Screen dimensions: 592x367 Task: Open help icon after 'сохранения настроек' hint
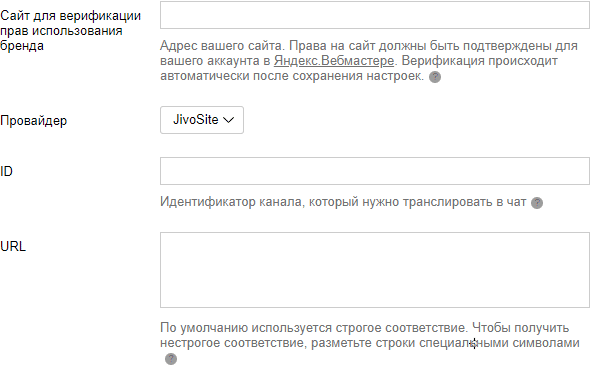point(435,77)
